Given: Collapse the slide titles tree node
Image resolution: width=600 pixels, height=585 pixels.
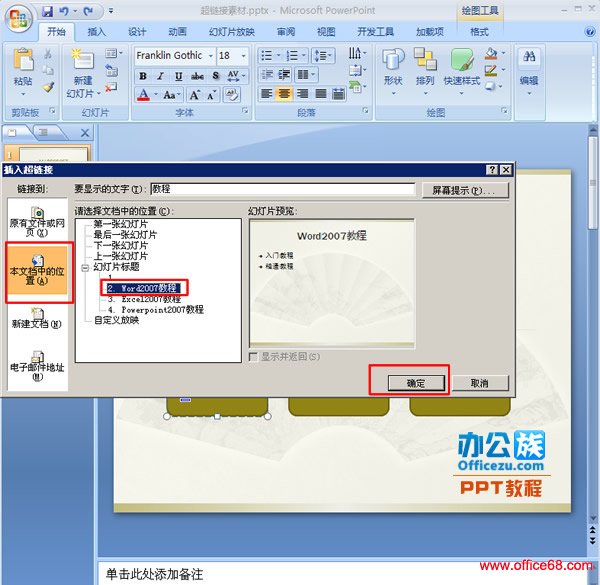Looking at the screenshot, I should coord(85,268).
